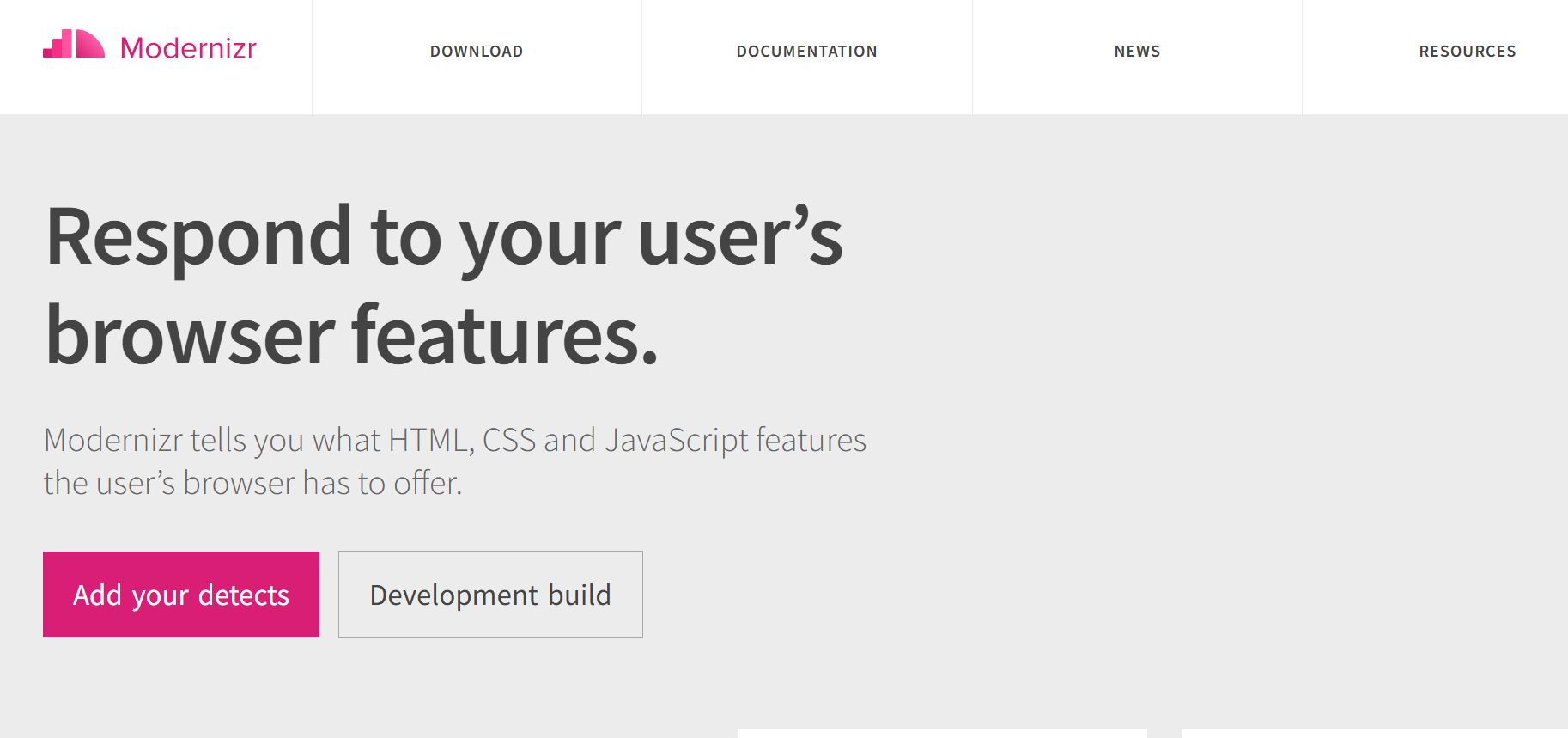Image resolution: width=1568 pixels, height=738 pixels.
Task: Click the Modernizr logo icon
Action: (74, 45)
